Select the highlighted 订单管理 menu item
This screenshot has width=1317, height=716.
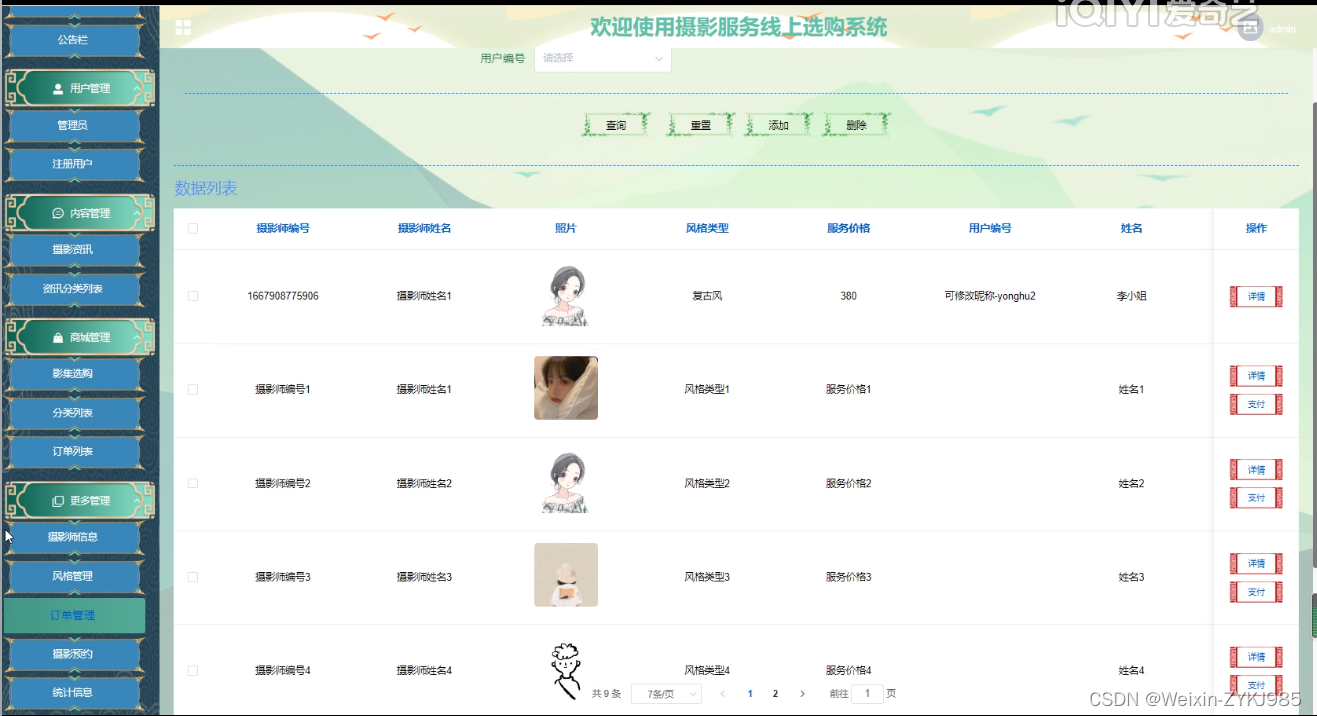74,615
